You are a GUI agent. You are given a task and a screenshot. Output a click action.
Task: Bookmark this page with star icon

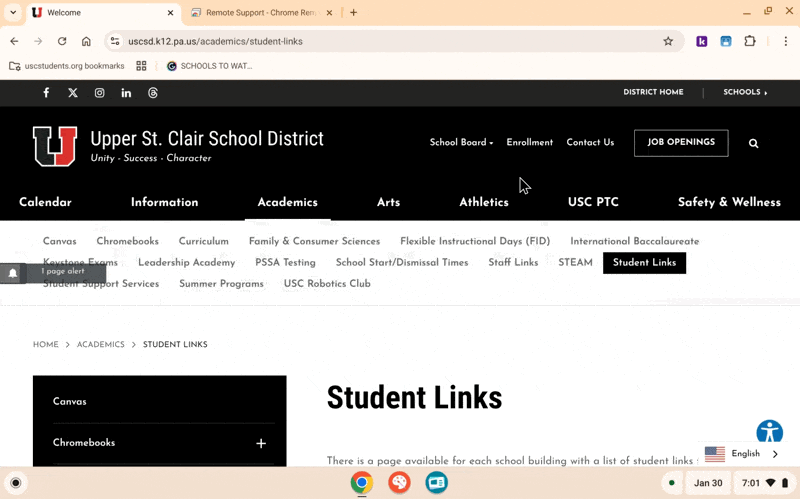[x=668, y=41]
